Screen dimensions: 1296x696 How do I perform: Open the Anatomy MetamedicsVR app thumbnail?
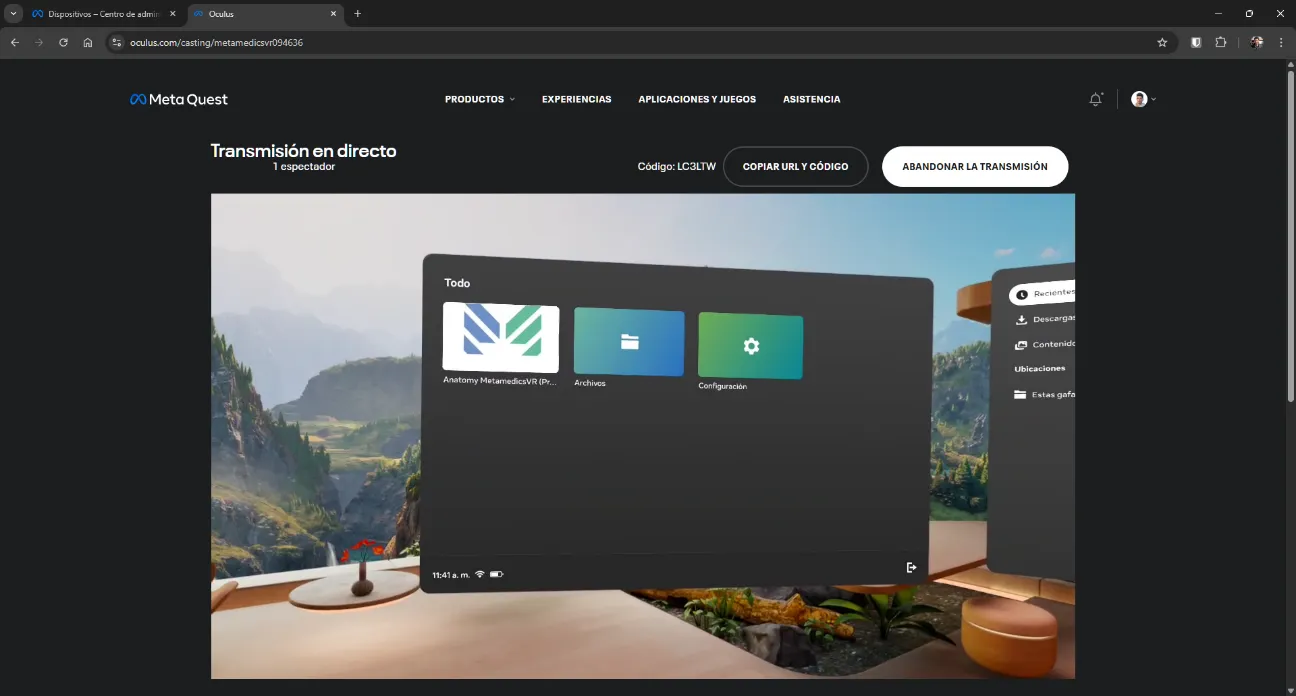[501, 337]
